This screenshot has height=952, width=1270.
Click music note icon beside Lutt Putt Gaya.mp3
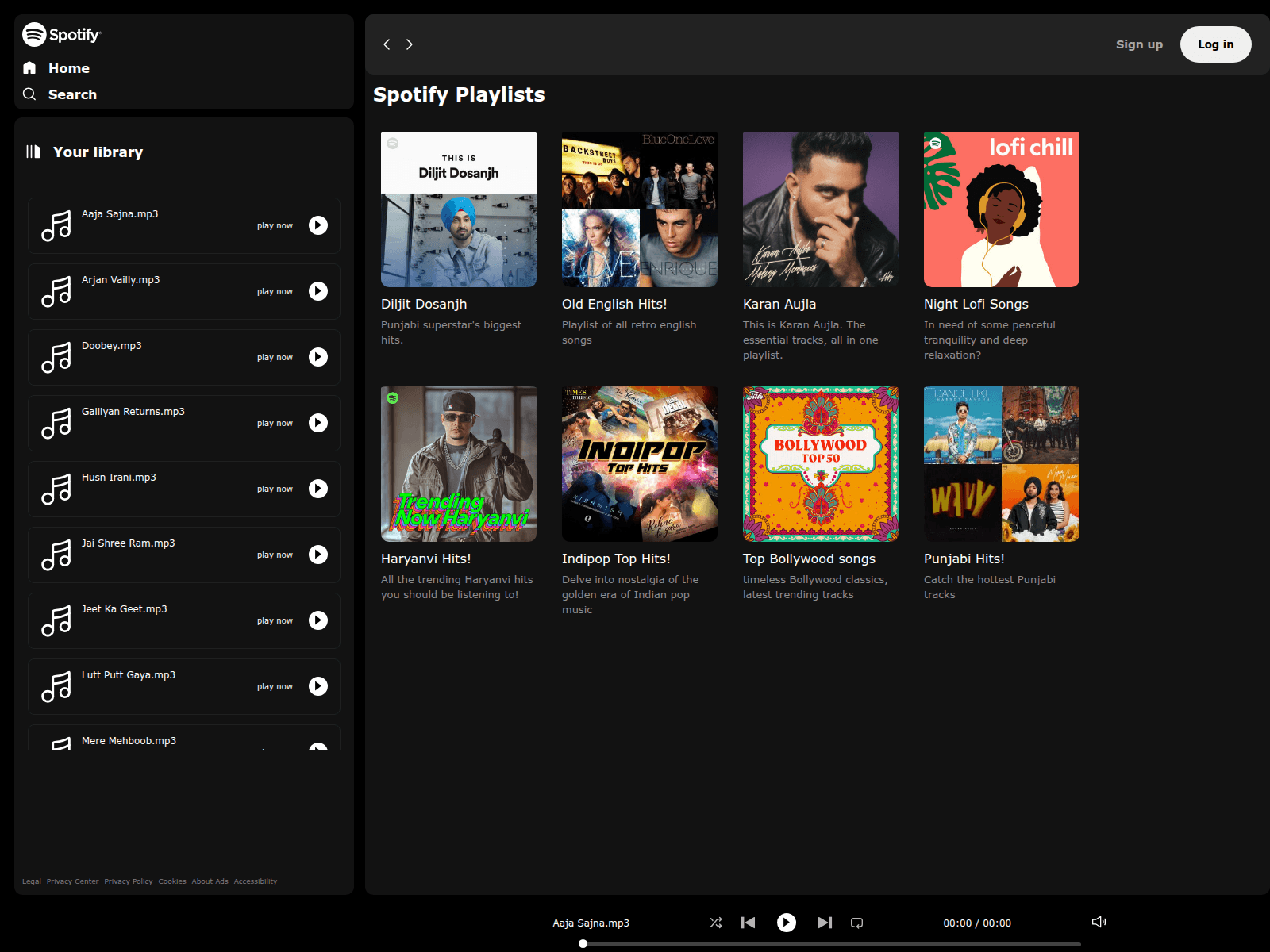[56, 687]
